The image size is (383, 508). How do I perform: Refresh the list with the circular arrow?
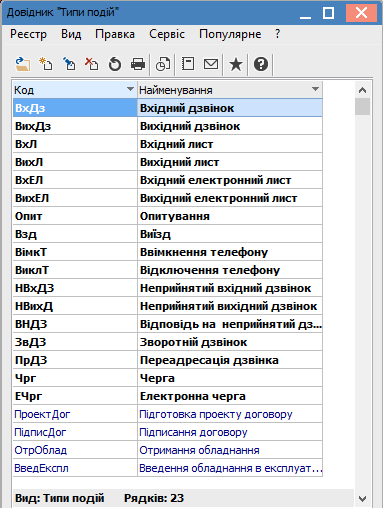115,64
